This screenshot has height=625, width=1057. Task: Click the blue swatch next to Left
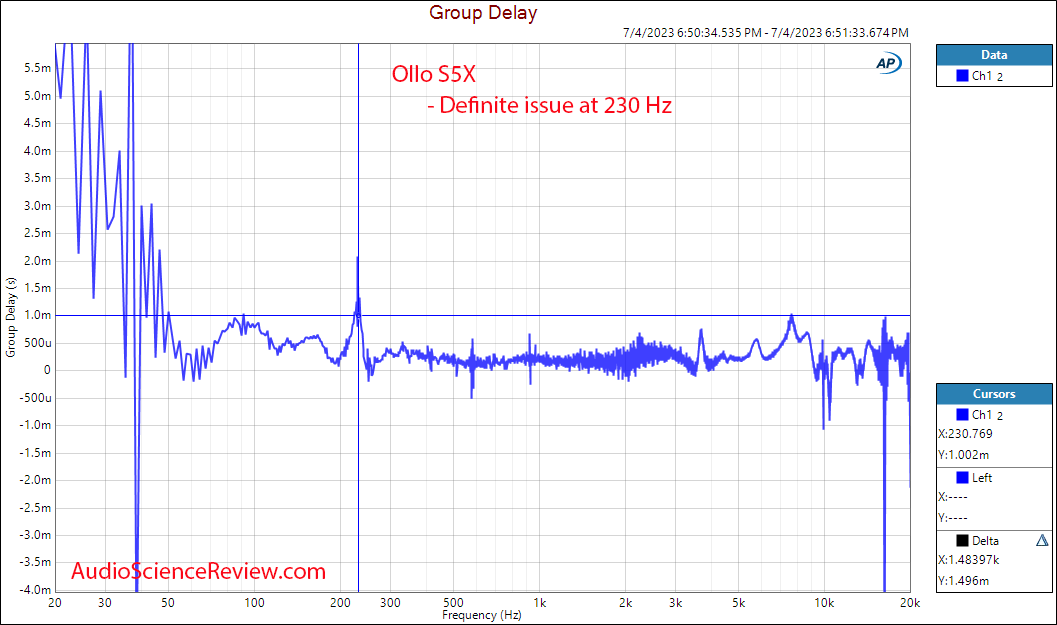coord(962,477)
